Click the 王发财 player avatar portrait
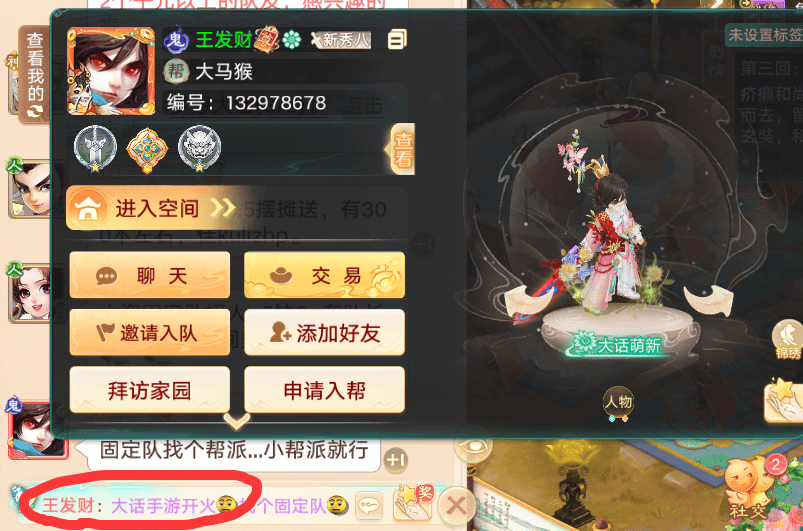803x531 pixels. click(111, 71)
